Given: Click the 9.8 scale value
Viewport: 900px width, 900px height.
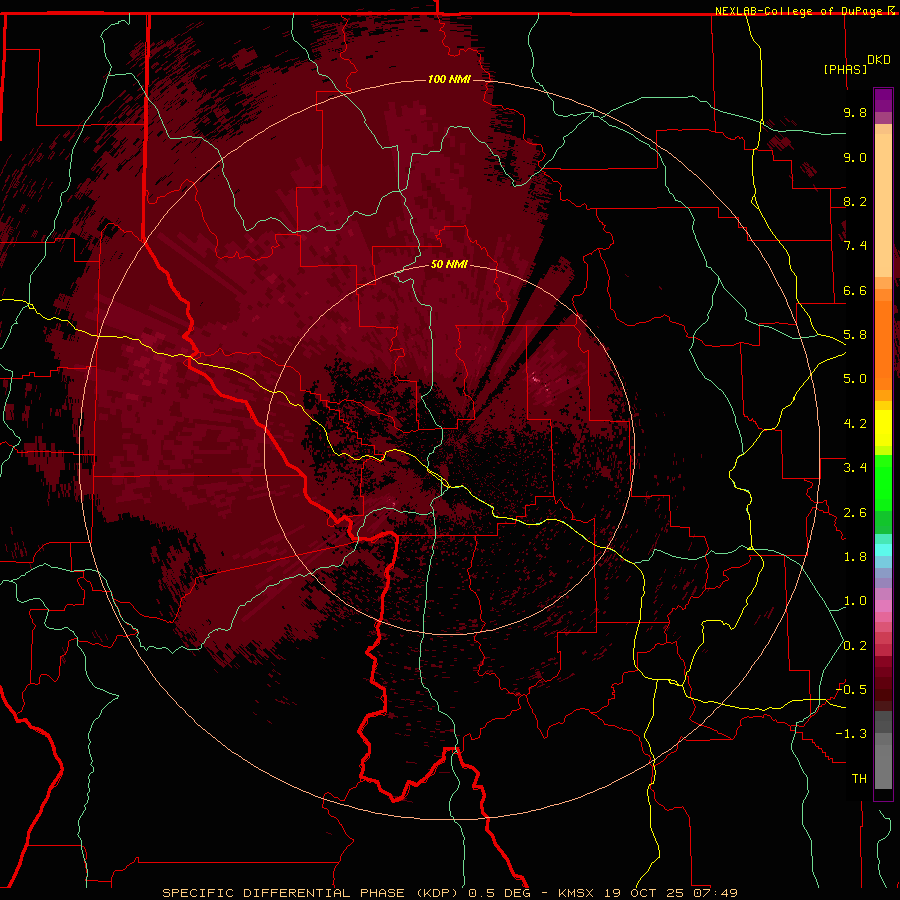Looking at the screenshot, I should click(x=855, y=112).
